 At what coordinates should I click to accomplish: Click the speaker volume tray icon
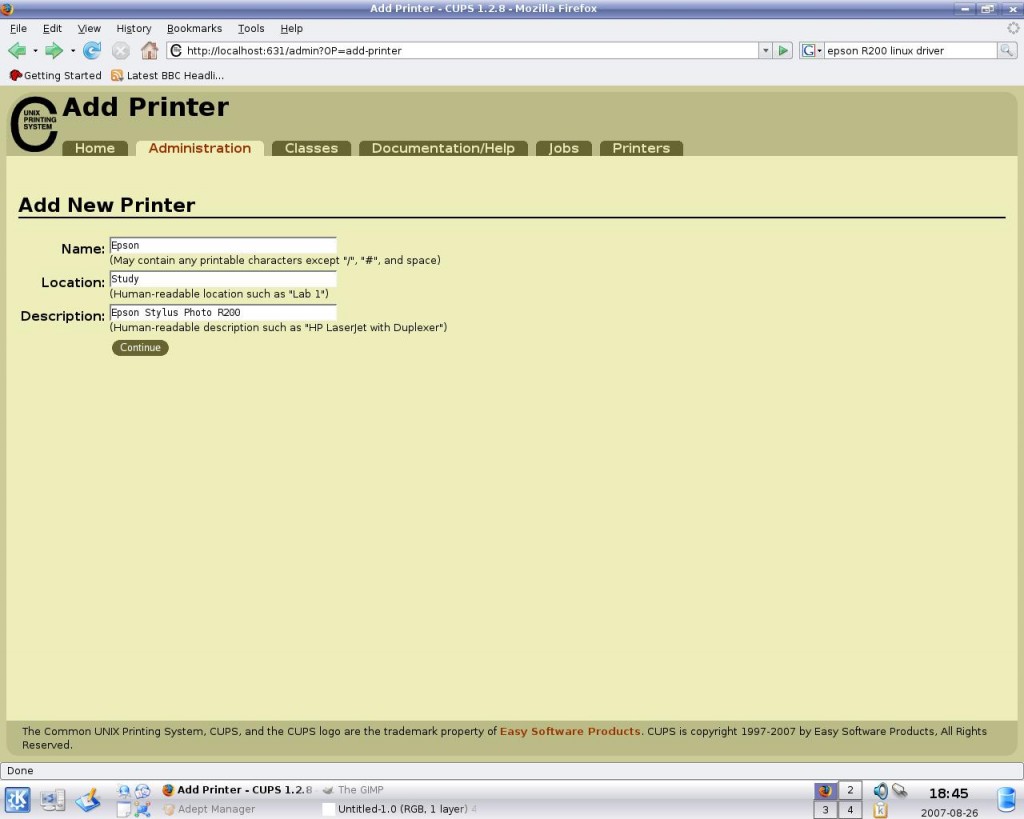tap(880, 791)
